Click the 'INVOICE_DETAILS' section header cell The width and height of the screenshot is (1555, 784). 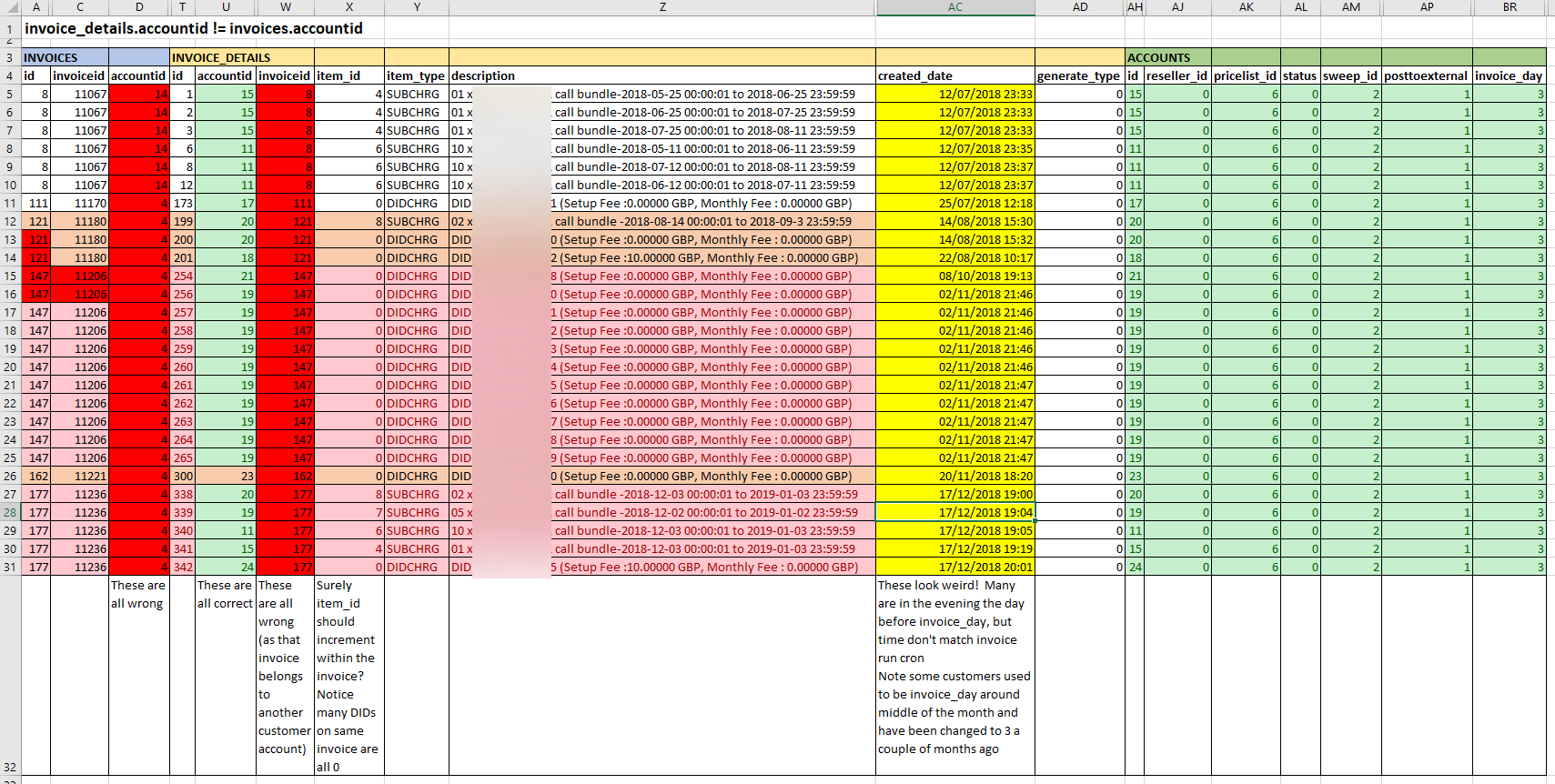221,57
